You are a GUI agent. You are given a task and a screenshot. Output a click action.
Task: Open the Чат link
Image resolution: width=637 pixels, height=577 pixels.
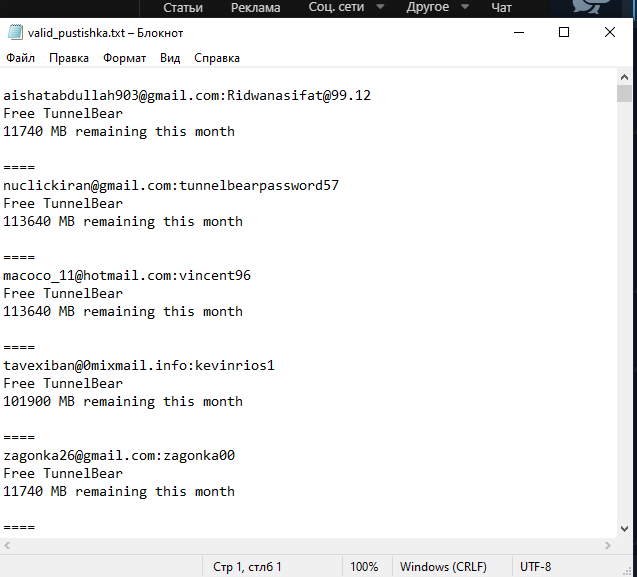[502, 8]
